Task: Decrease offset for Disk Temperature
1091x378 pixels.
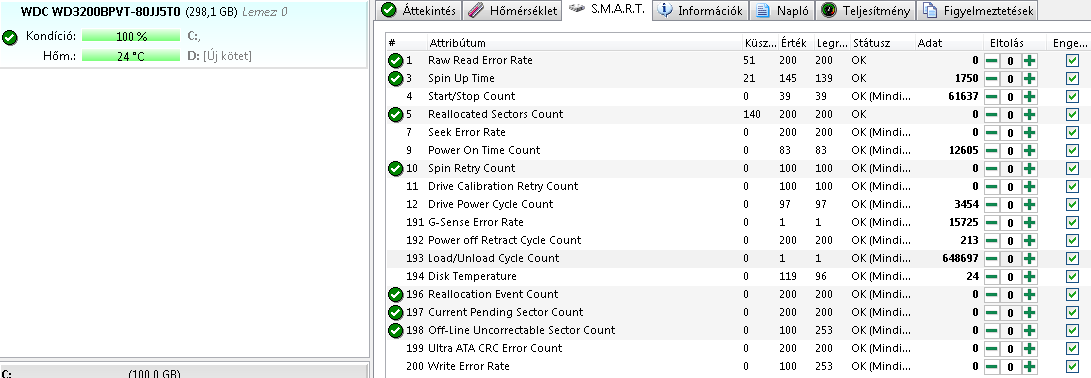Action: pyautogui.click(x=992, y=276)
